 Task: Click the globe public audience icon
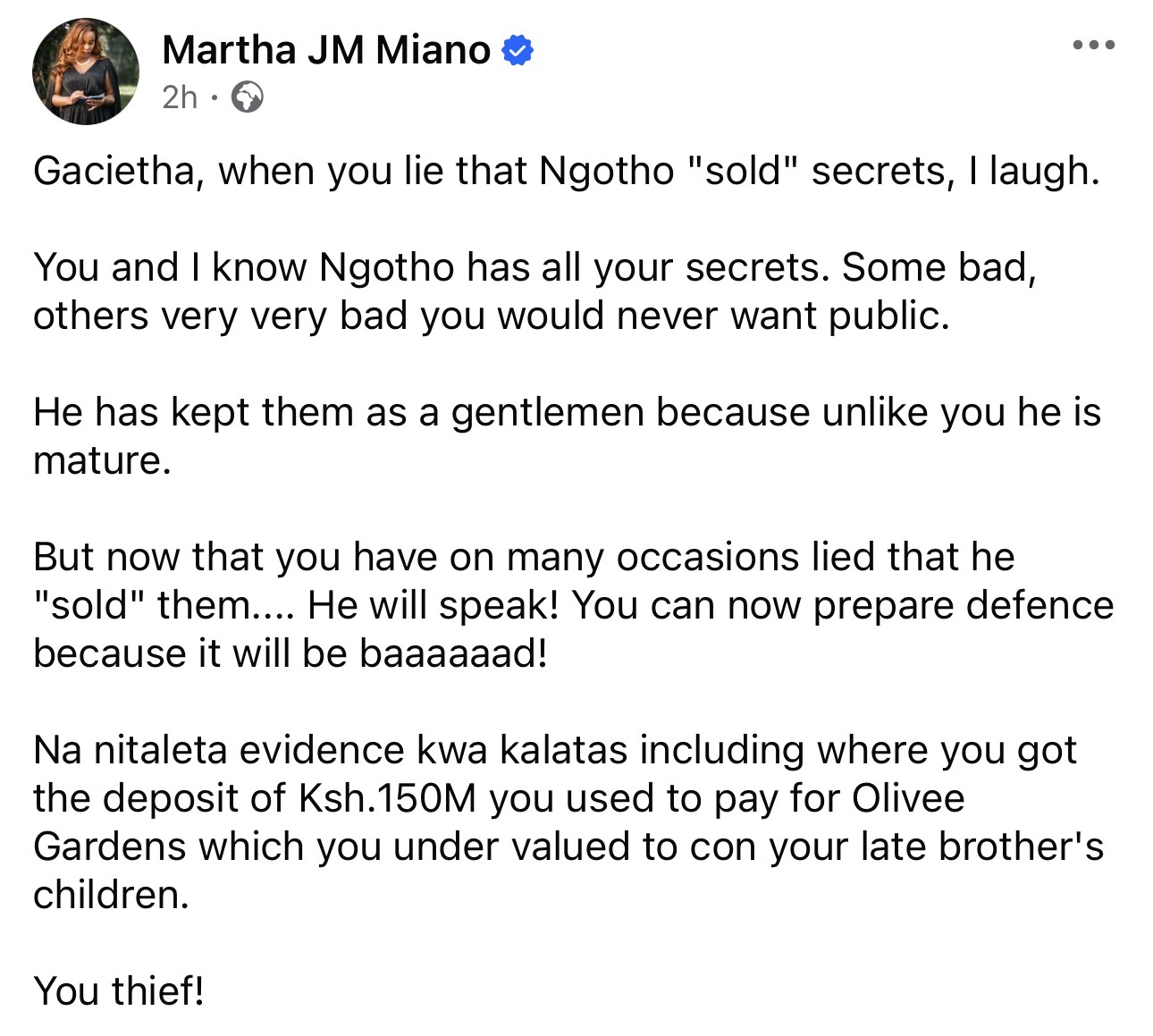click(x=248, y=97)
